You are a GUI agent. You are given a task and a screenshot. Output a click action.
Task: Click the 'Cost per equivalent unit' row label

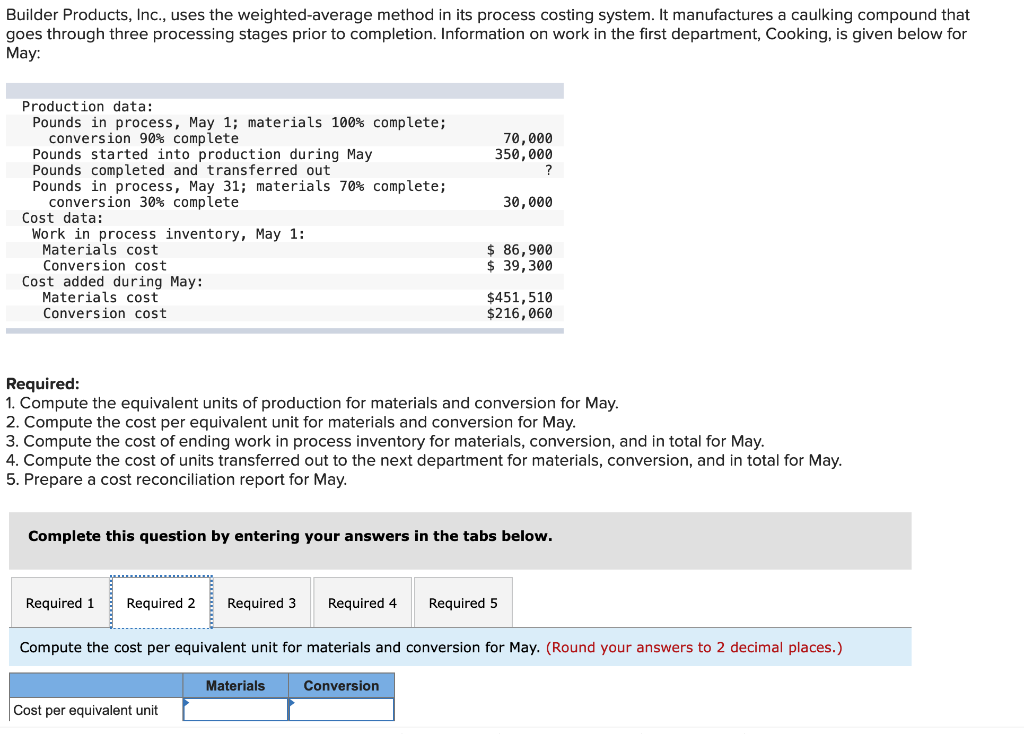(86, 710)
